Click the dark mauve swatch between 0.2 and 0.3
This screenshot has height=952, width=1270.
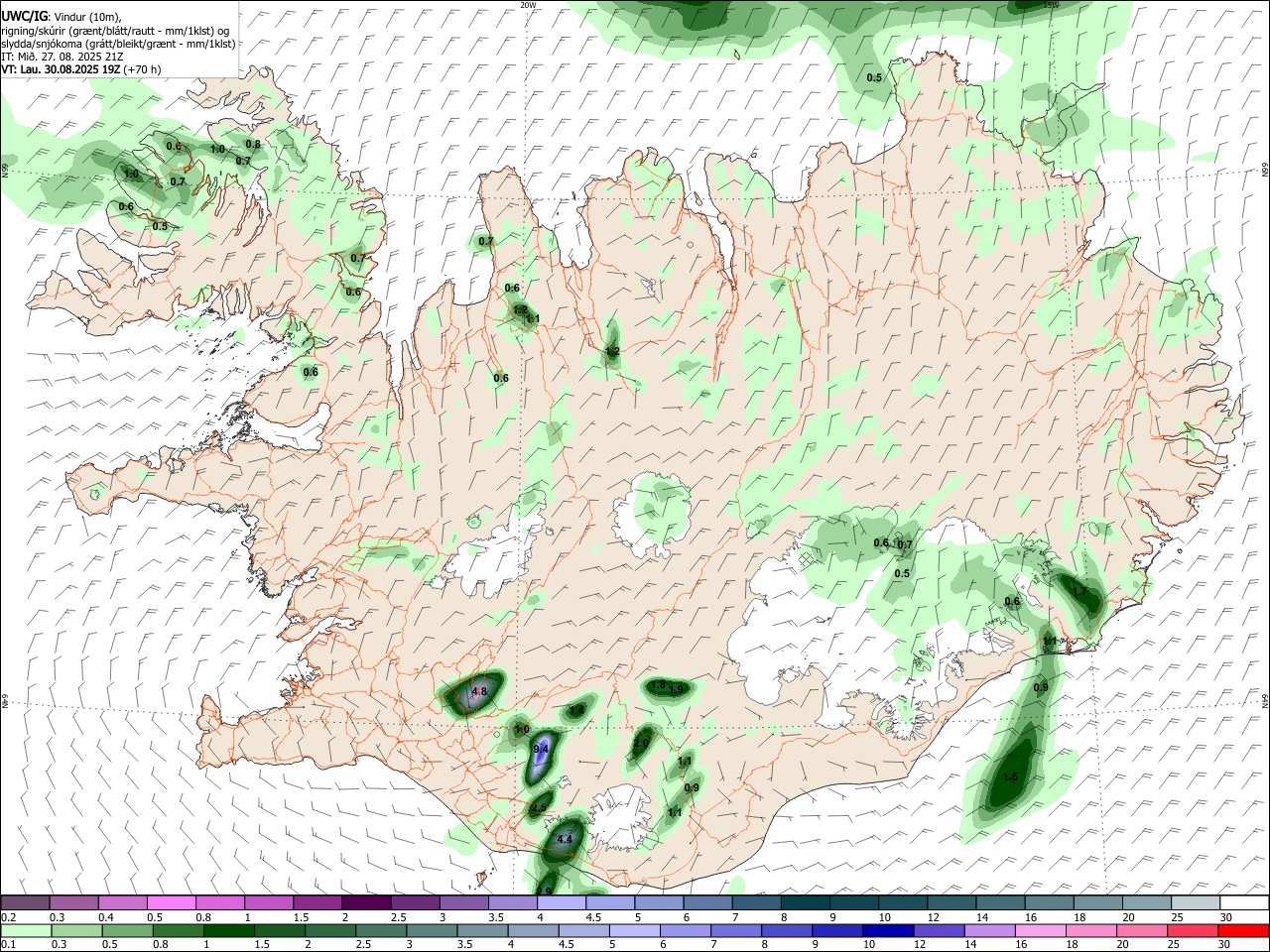pos(26,902)
